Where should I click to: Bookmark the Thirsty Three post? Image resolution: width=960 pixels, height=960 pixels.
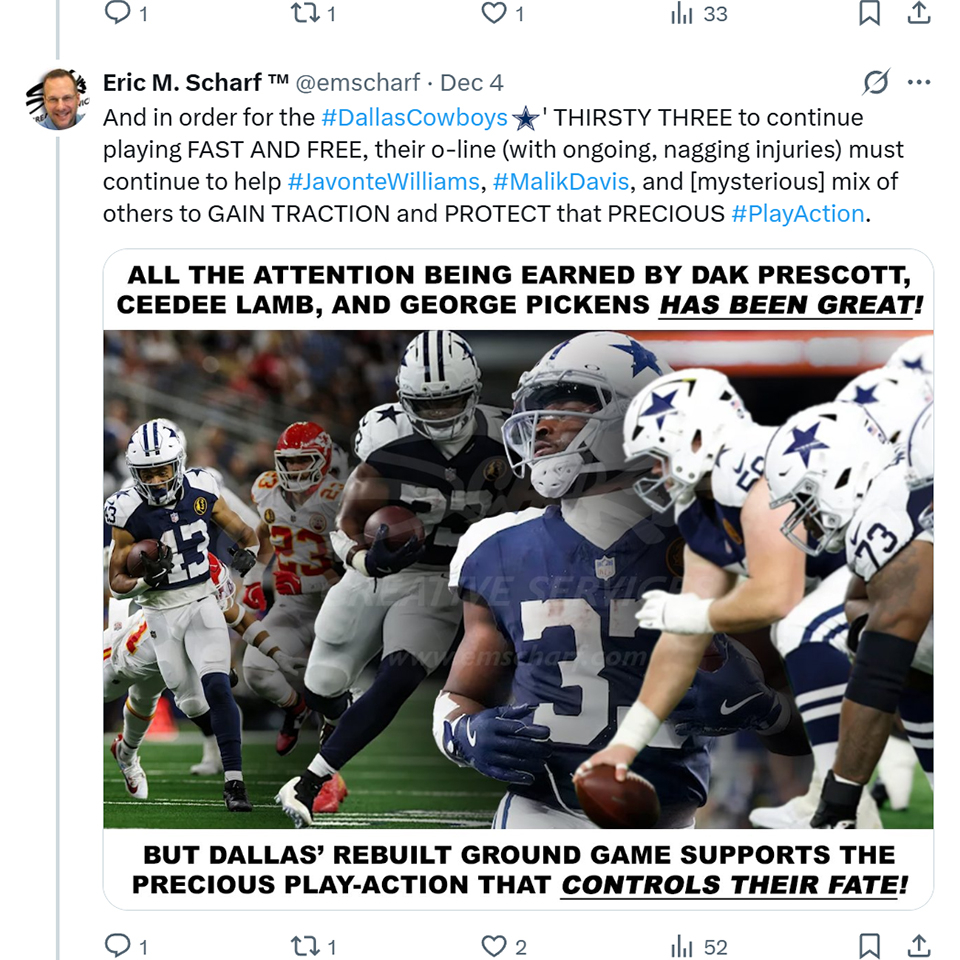coord(870,945)
